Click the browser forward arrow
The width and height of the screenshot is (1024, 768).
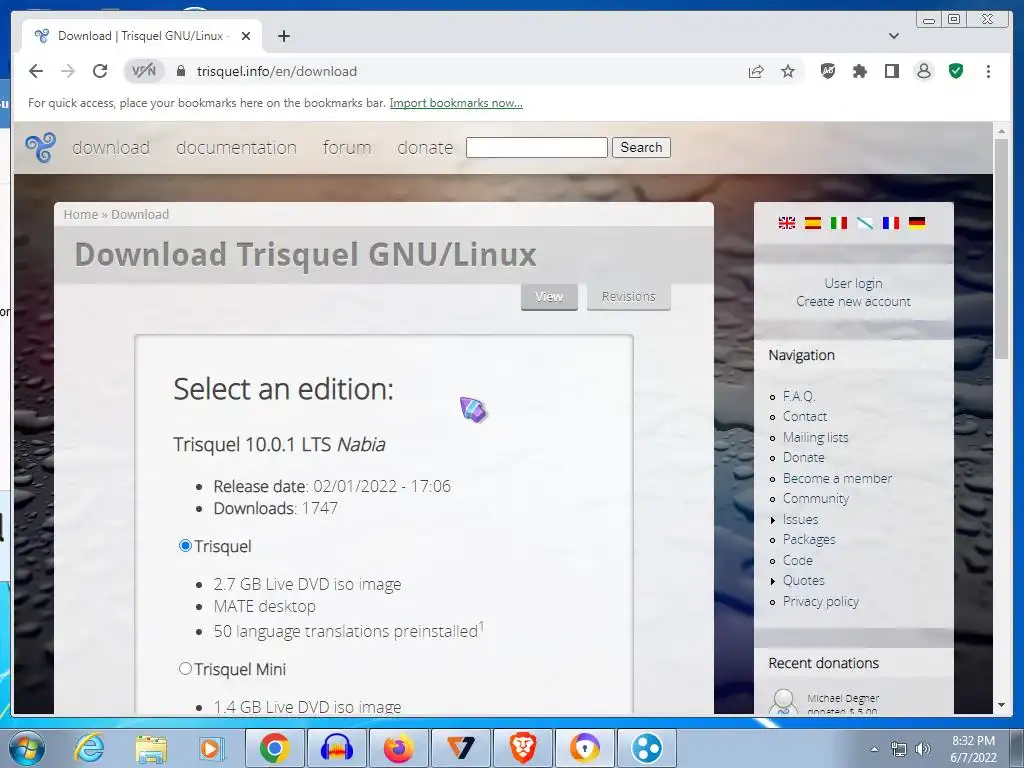coord(68,71)
